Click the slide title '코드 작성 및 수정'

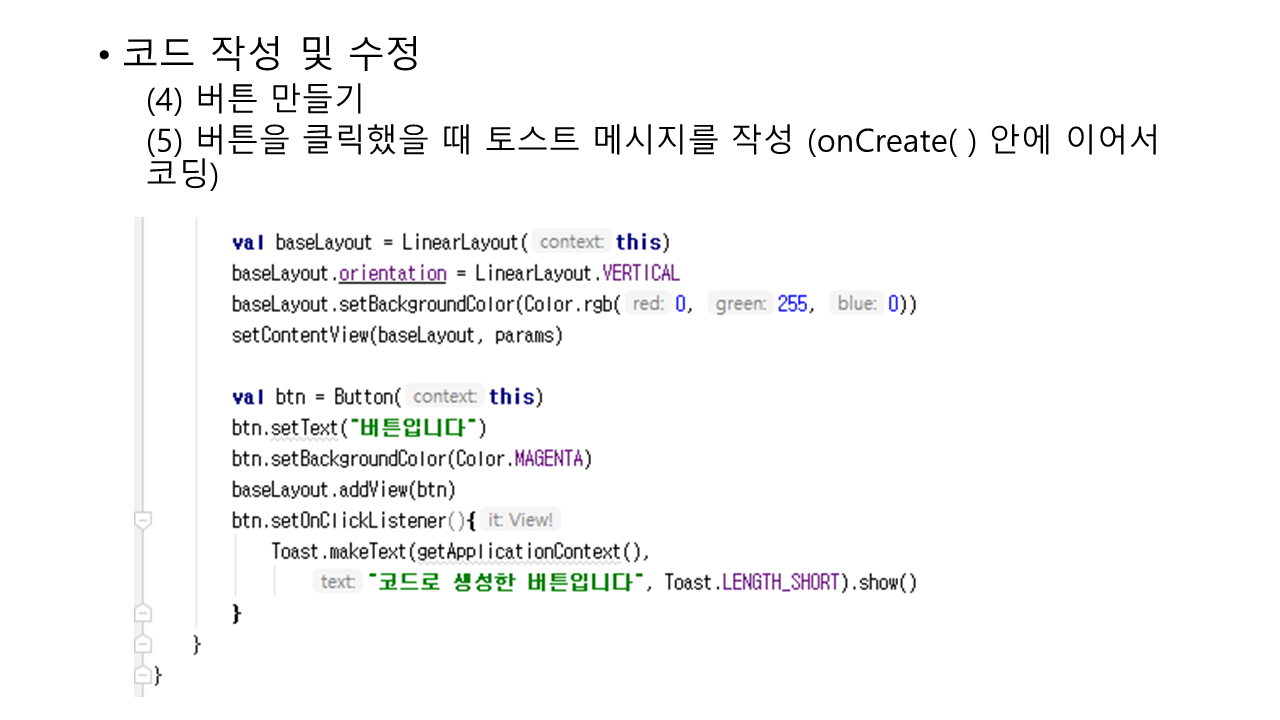[270, 53]
